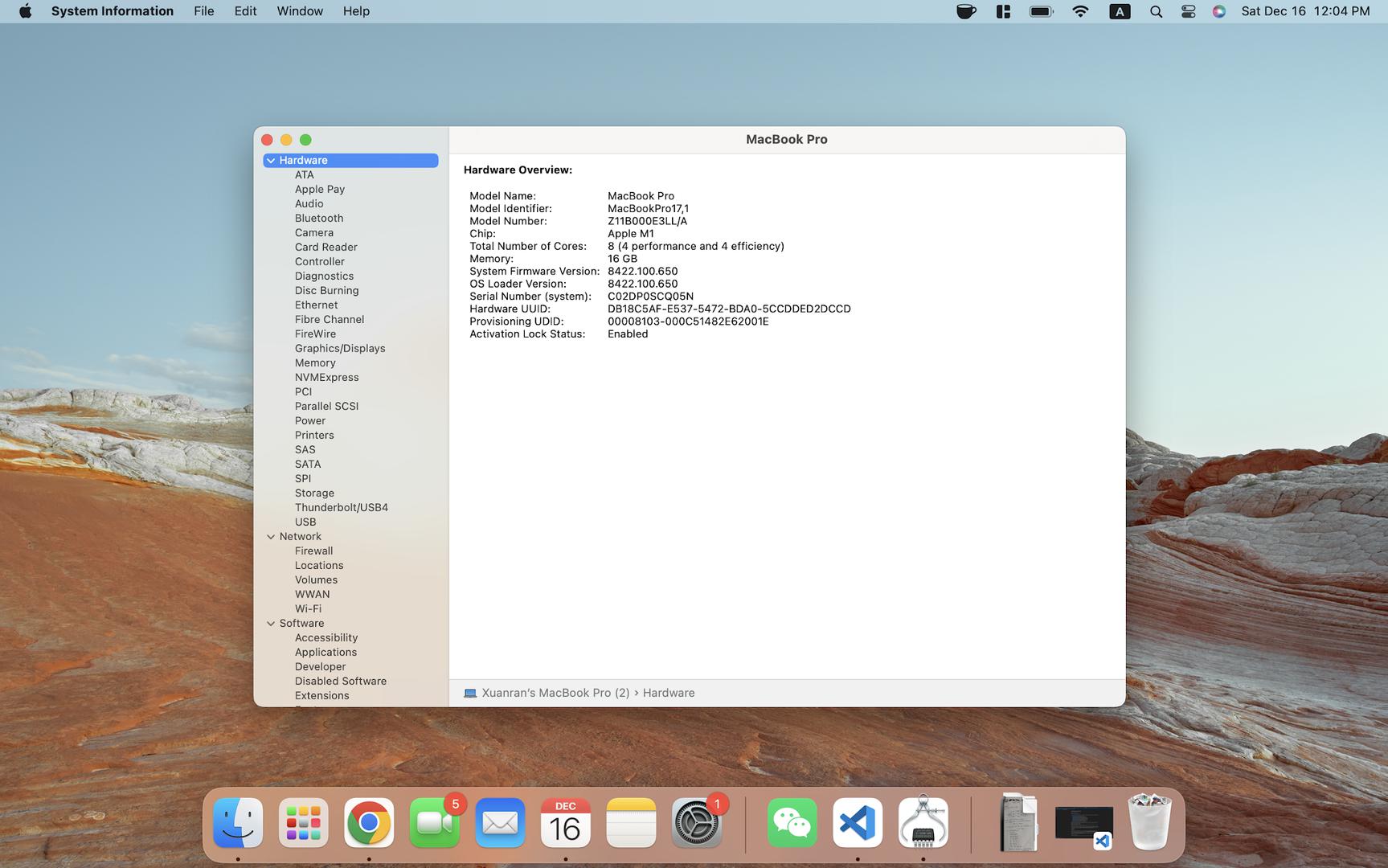Open Finder from the Dock
Viewport: 1388px width, 868px height.
coord(238,823)
